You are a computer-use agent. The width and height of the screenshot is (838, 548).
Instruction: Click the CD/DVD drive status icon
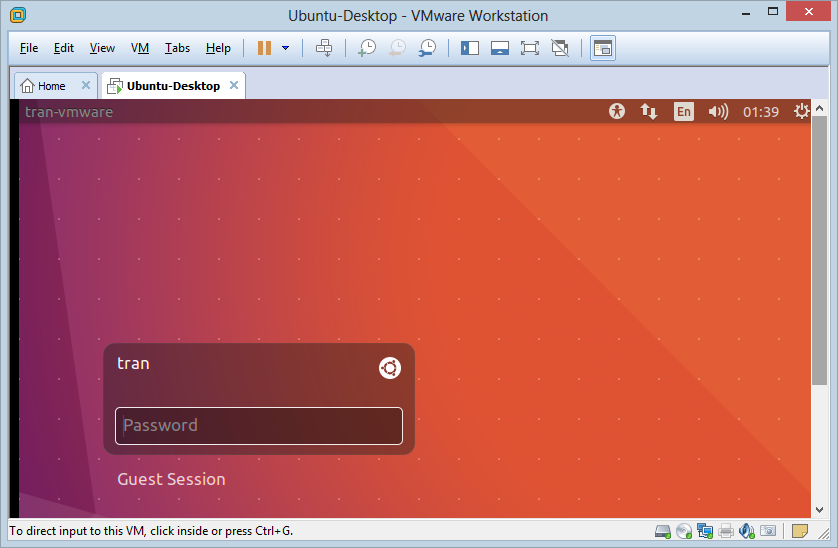coord(684,531)
